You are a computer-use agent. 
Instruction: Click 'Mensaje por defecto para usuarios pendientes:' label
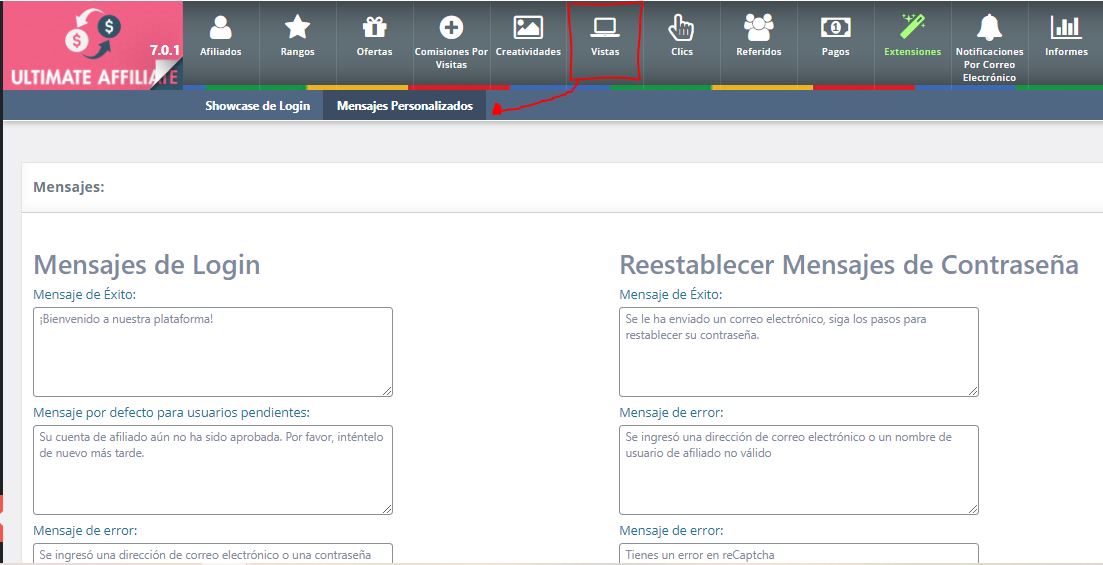[172, 412]
